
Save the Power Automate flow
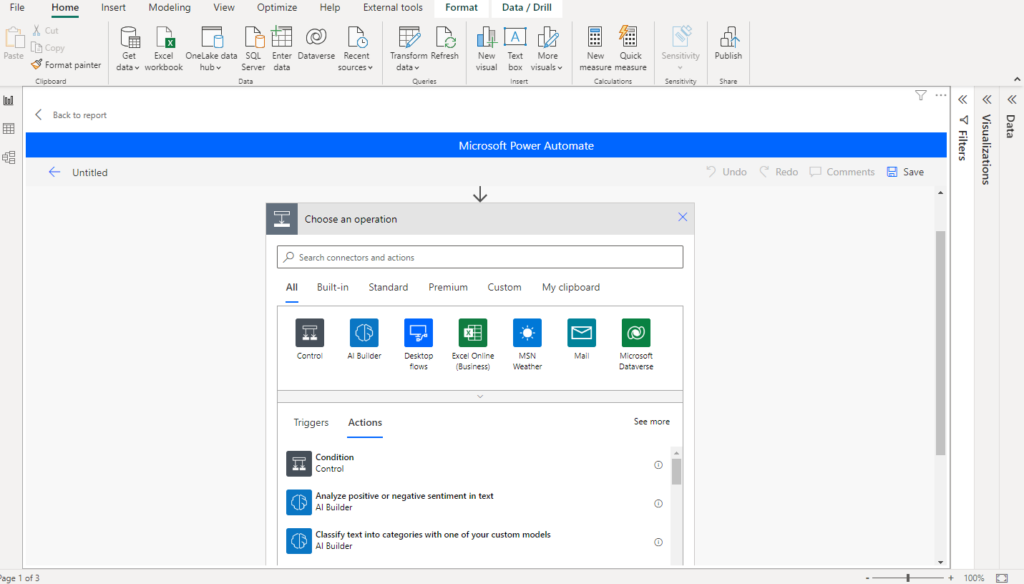click(x=905, y=172)
